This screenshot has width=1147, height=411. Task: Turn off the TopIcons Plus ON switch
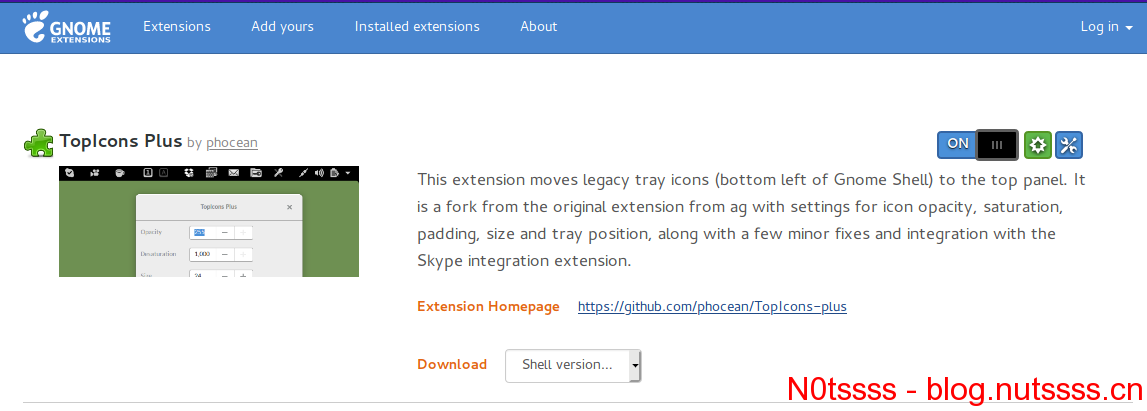click(x=977, y=145)
